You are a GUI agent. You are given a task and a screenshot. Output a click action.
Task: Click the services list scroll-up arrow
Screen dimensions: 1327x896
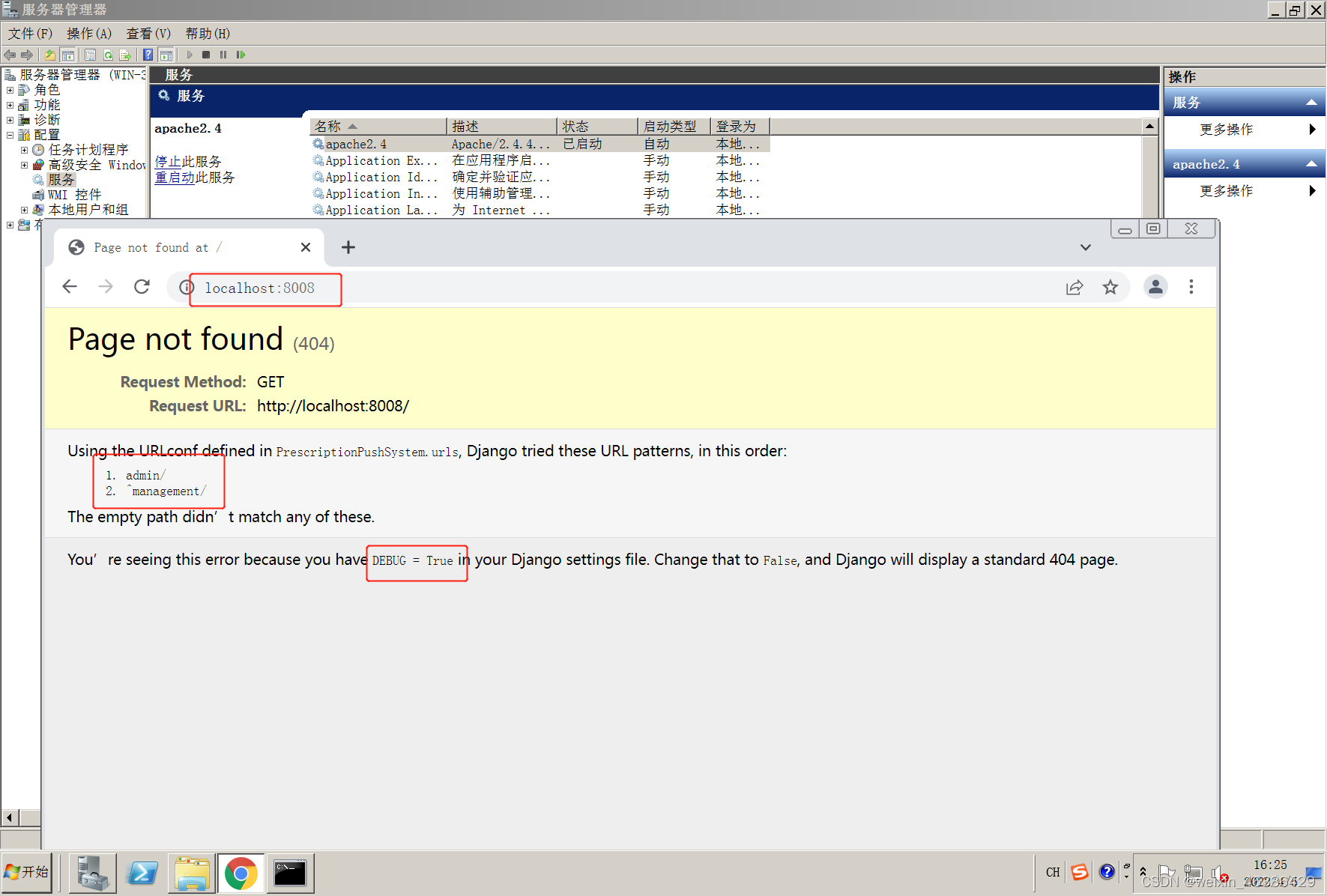[1150, 127]
